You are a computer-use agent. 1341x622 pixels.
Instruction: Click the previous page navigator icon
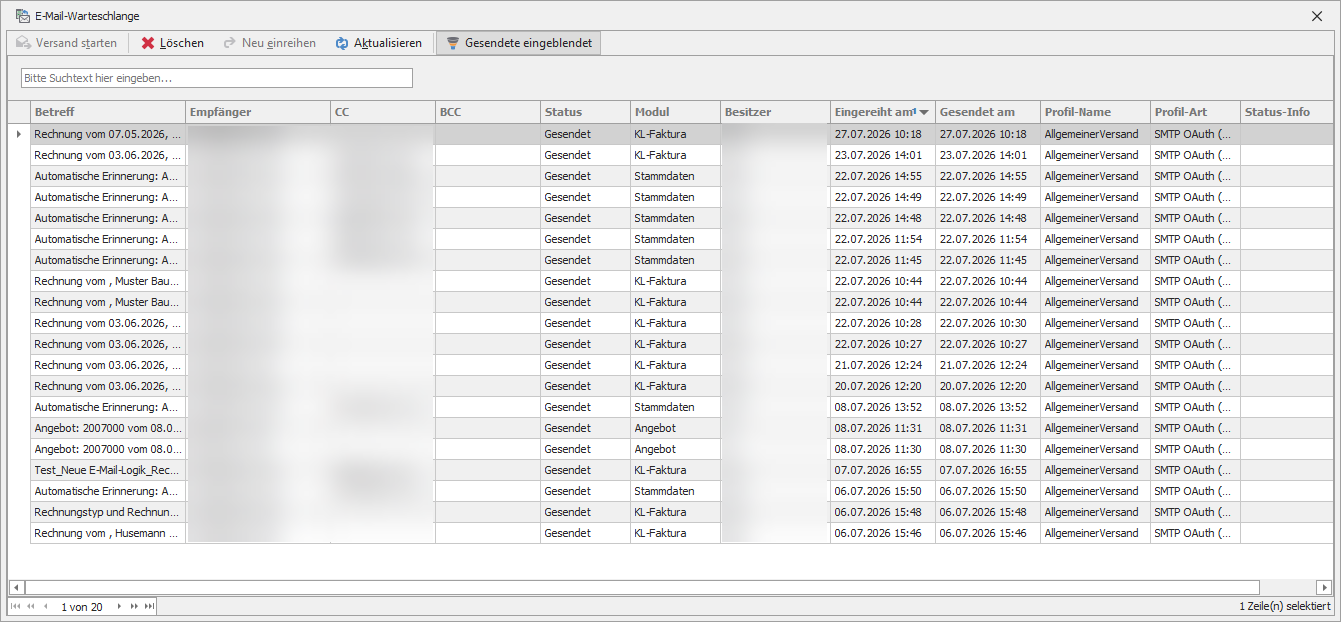[30, 607]
